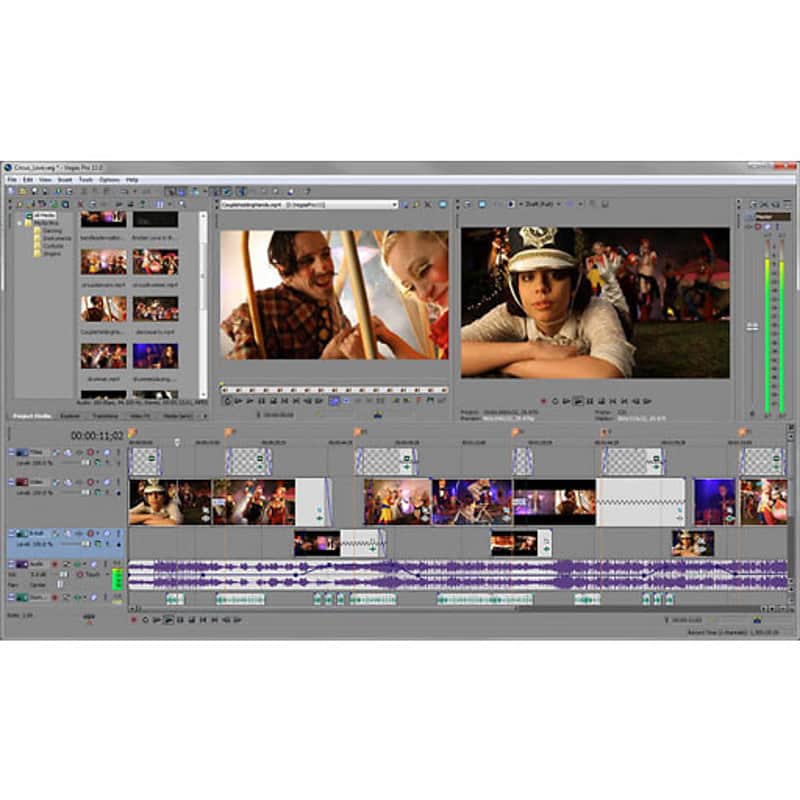Open the Touch automation mode dropdown on Audio track
The width and height of the screenshot is (800, 800).
(x=107, y=574)
